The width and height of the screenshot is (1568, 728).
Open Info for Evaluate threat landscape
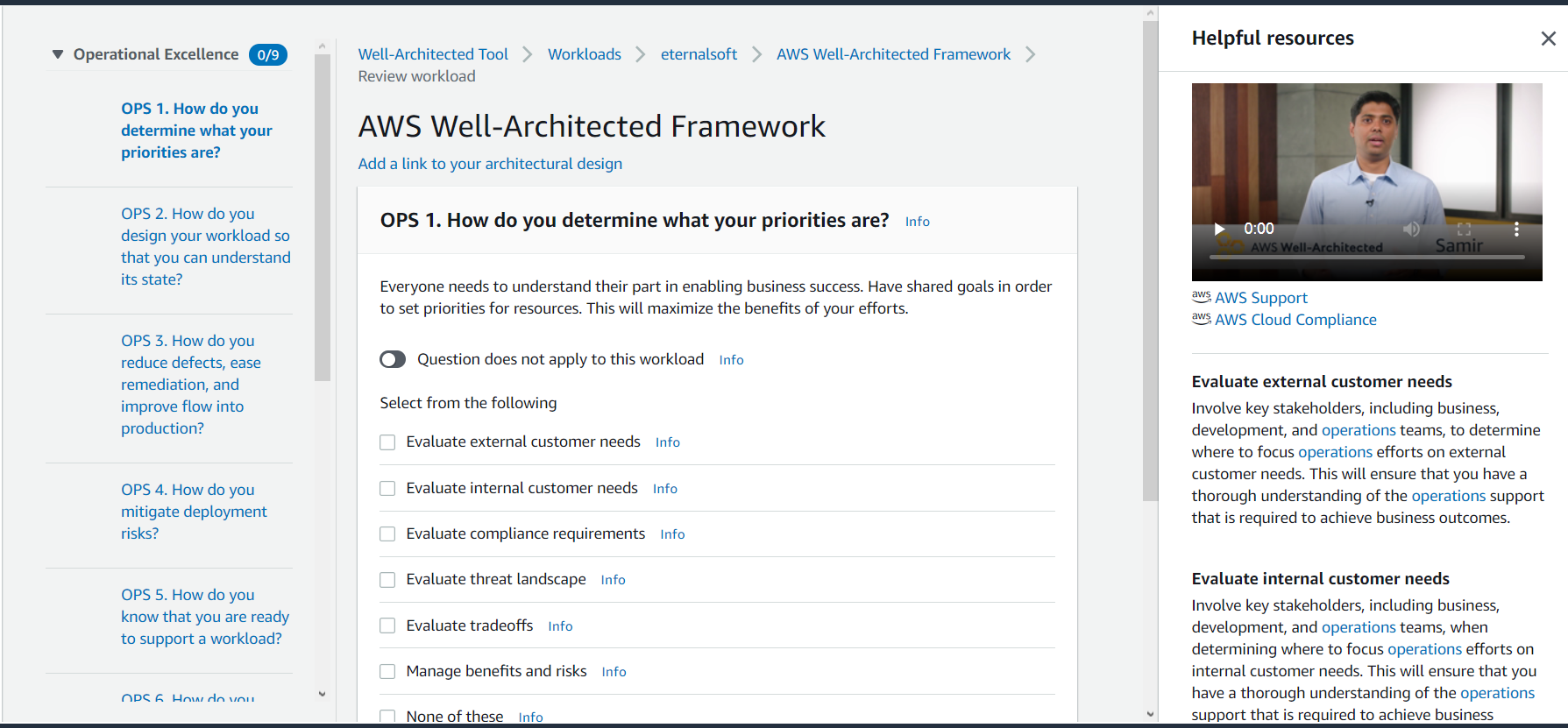(x=613, y=580)
